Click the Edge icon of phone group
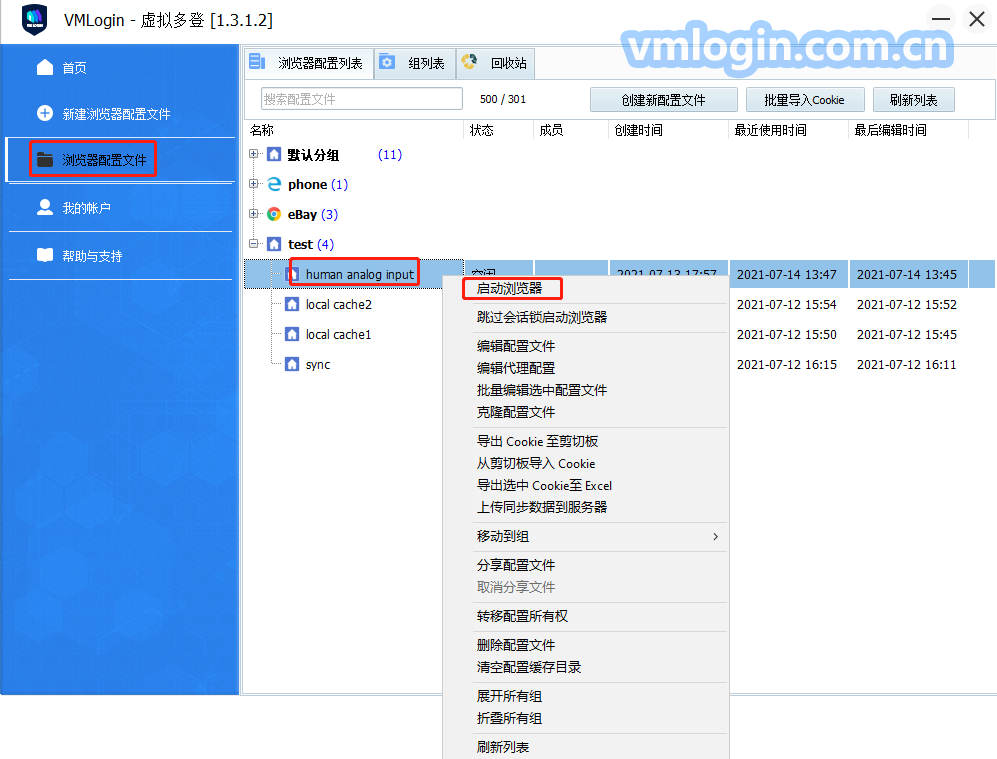This screenshot has width=997, height=759. point(274,184)
